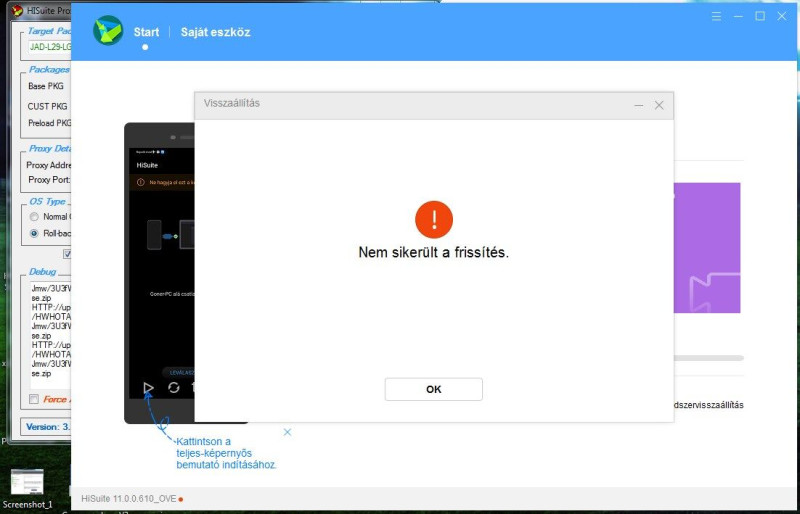Maximize the HiSuite window
Viewport: 800px width, 514px height.
tap(760, 16)
